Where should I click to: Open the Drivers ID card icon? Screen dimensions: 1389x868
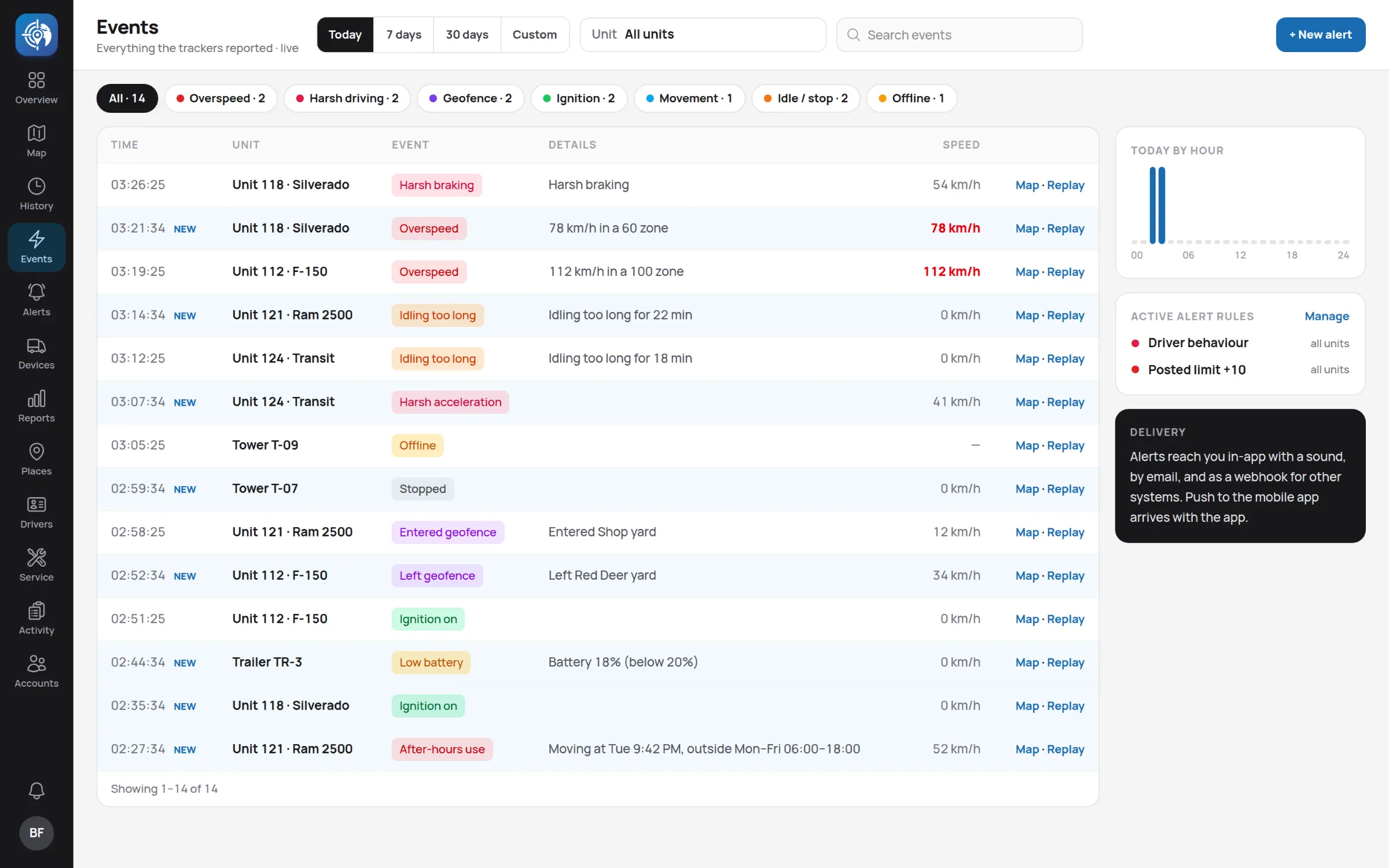pyautogui.click(x=36, y=505)
